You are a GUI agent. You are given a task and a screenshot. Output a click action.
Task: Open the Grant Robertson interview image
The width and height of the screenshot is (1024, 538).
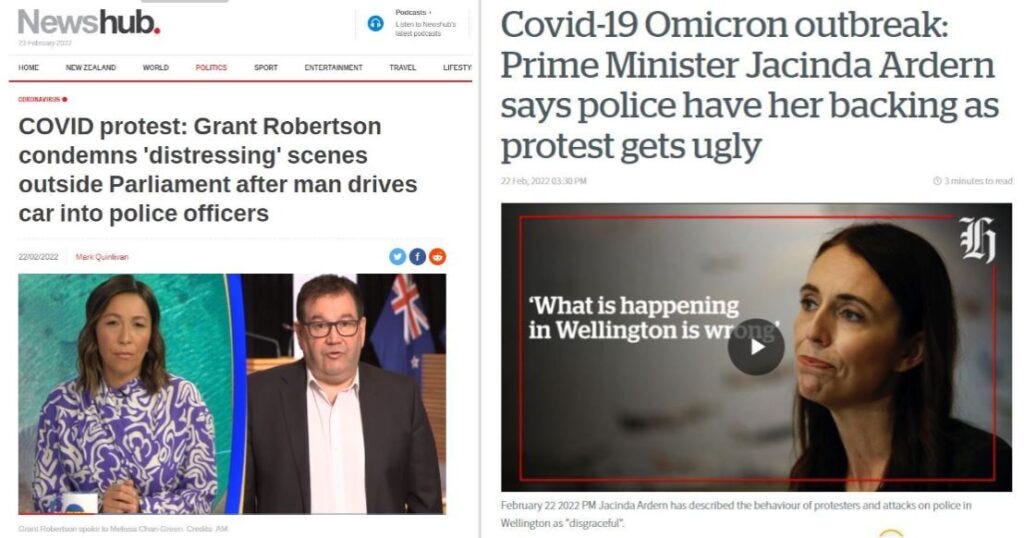click(232, 394)
